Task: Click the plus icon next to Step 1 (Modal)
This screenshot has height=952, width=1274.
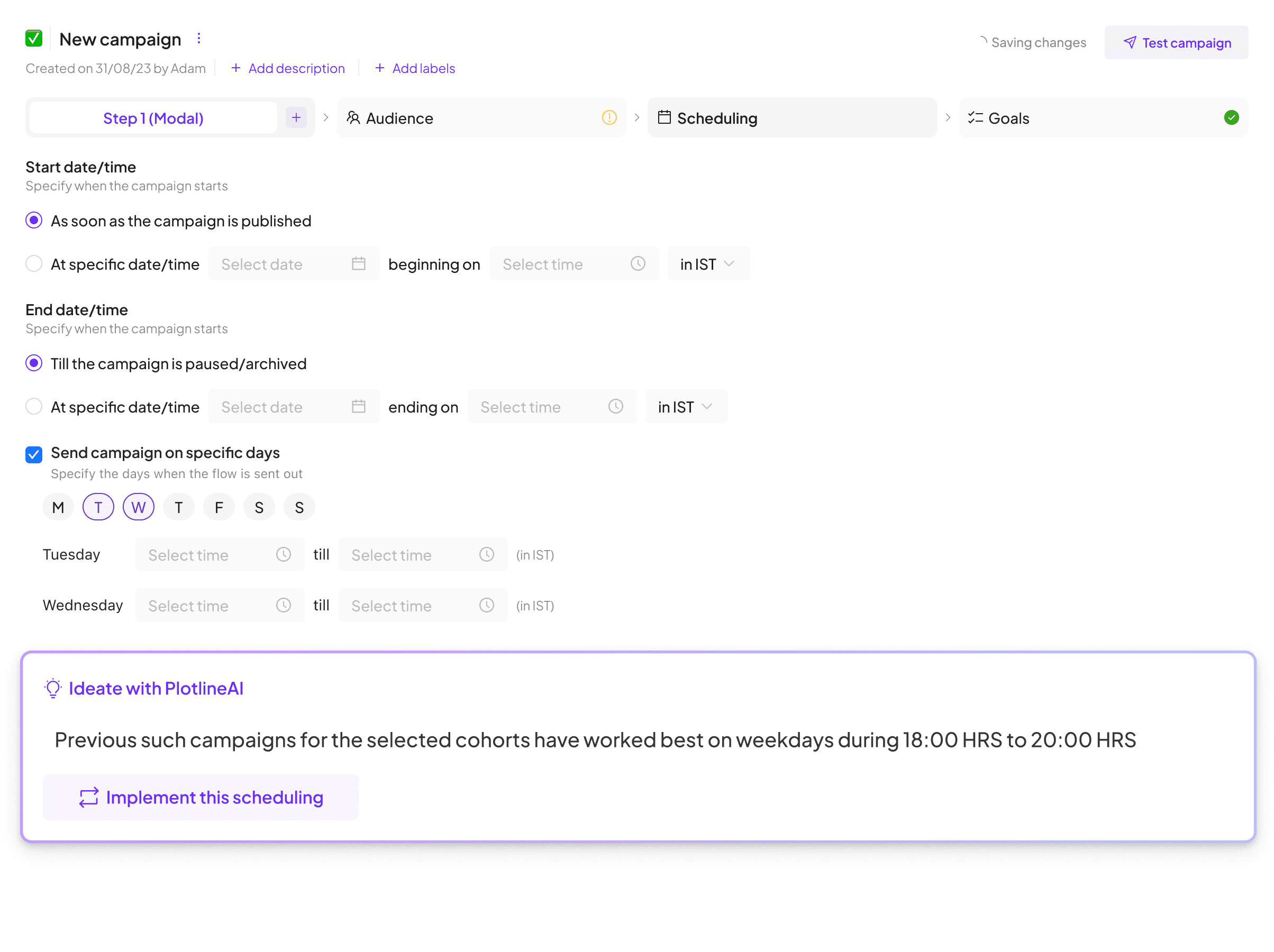Action: click(x=296, y=118)
